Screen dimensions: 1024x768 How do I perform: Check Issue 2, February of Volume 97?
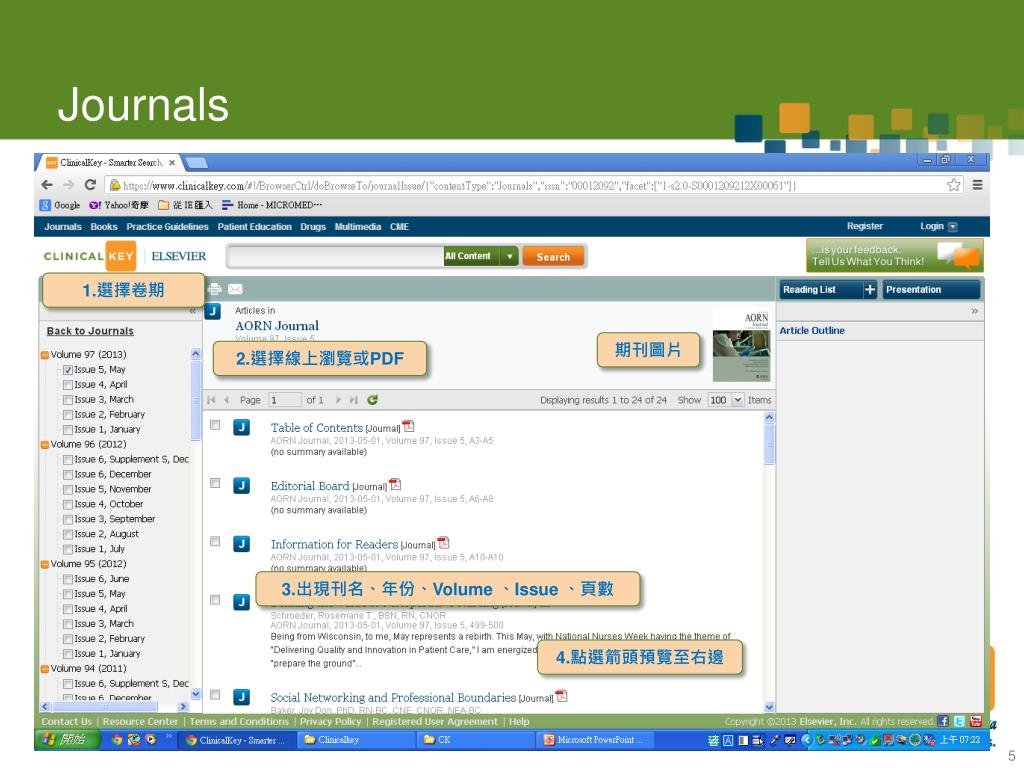(67, 415)
